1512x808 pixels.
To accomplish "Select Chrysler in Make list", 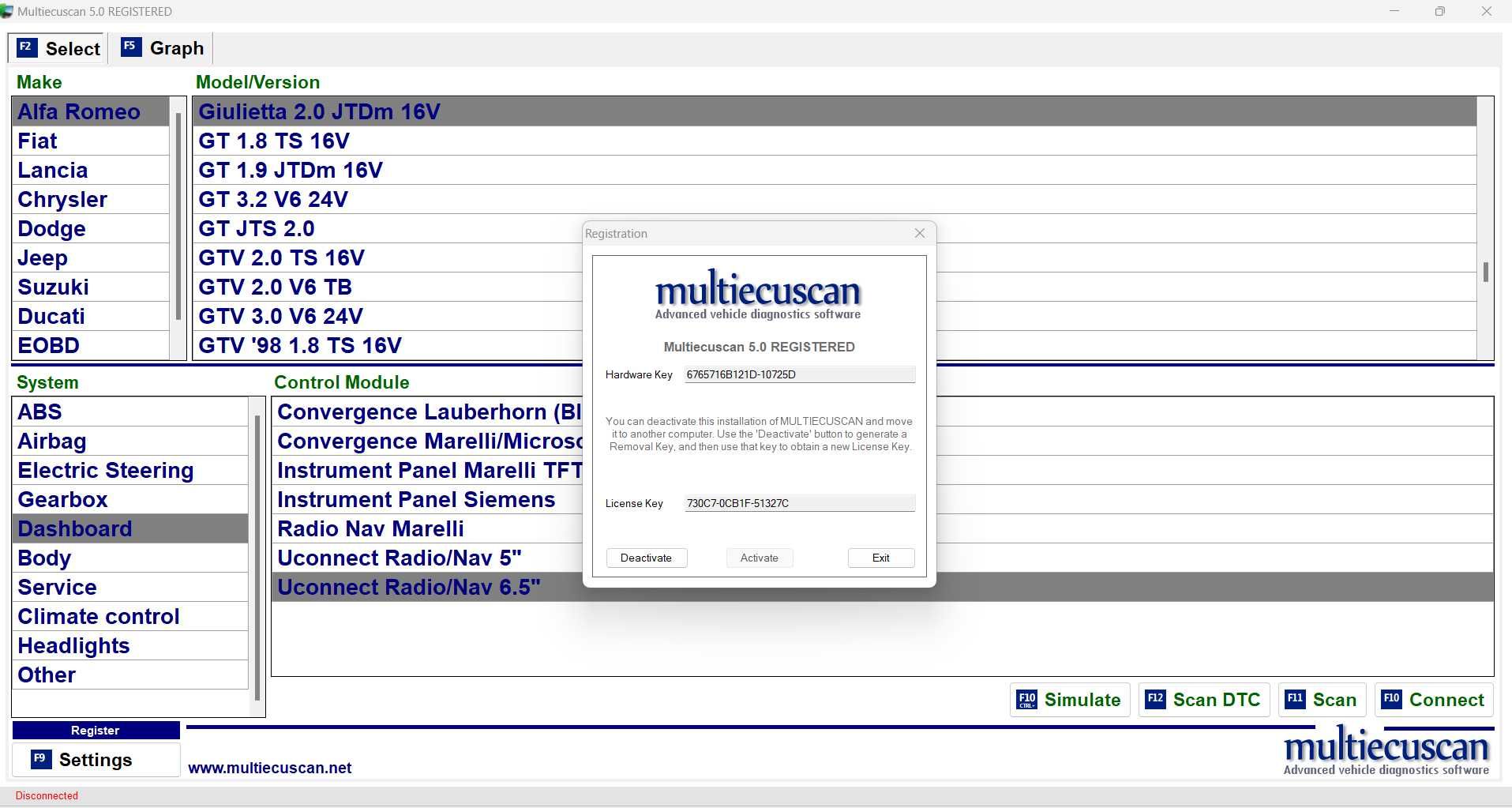I will (91, 199).
